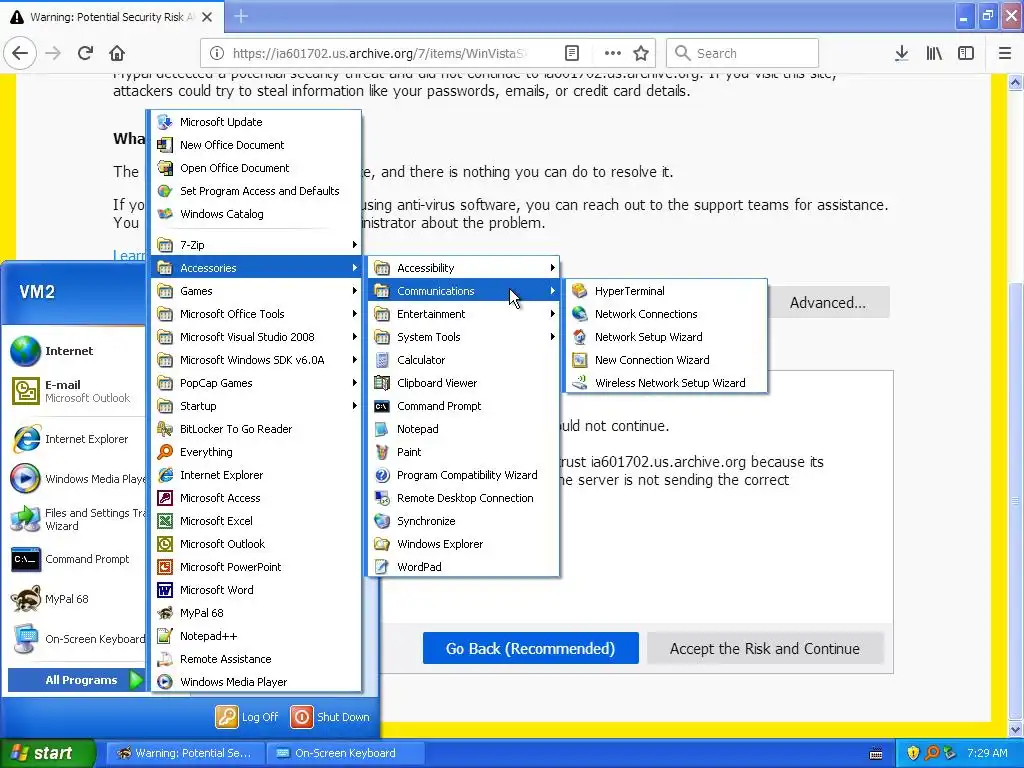
Task: Open Microsoft Access
Action: [256, 498]
